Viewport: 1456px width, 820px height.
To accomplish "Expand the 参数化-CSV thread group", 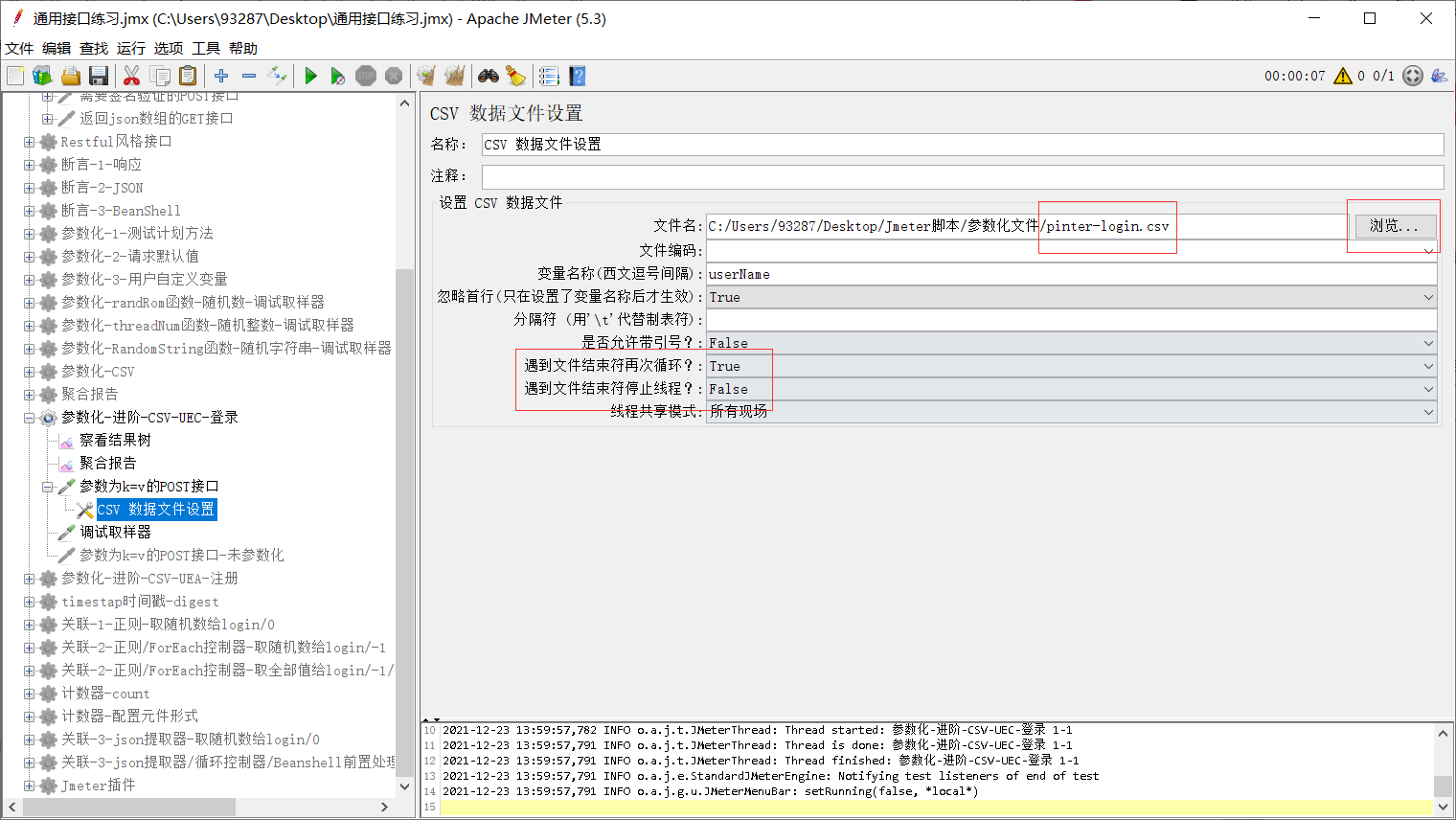I will tap(29, 372).
